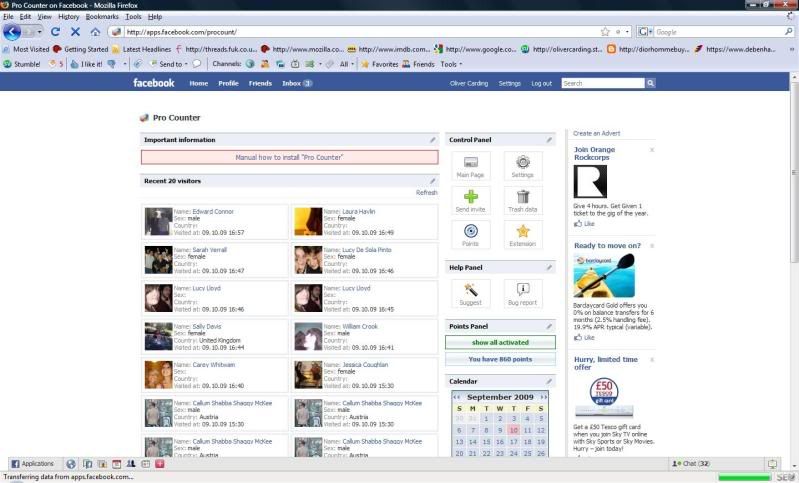Screen dimensions: 799x483
Task: Edit the Important information panel pencil
Action: click(432, 140)
